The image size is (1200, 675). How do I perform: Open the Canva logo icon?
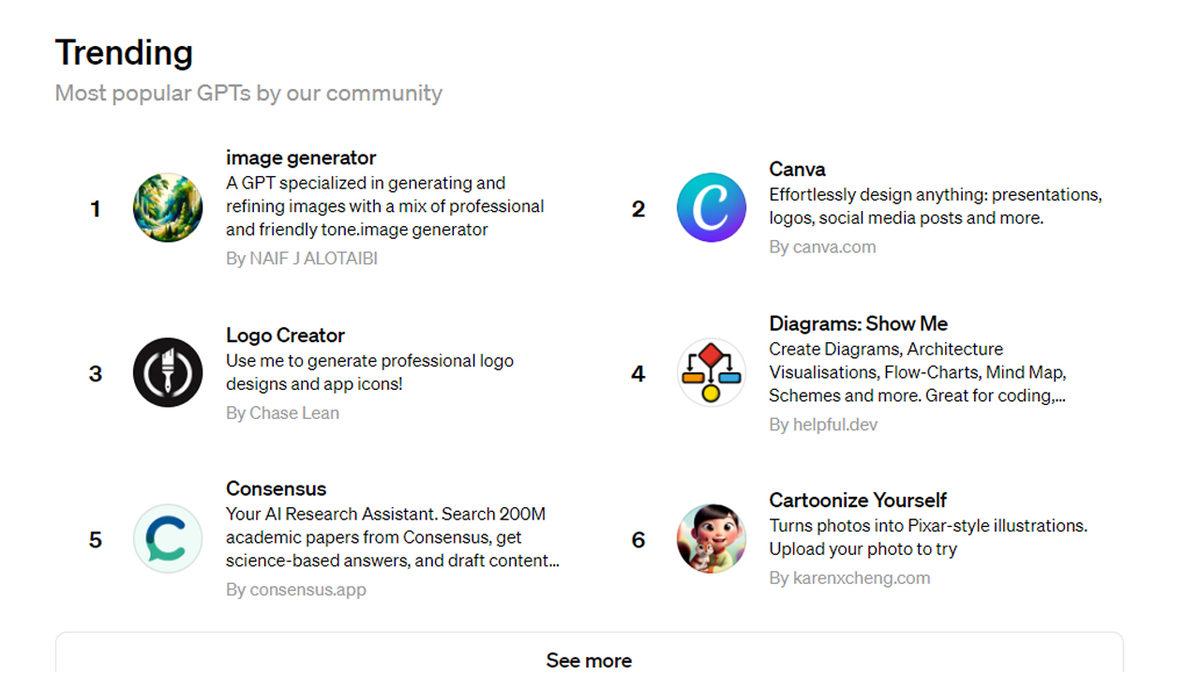pyautogui.click(x=711, y=208)
